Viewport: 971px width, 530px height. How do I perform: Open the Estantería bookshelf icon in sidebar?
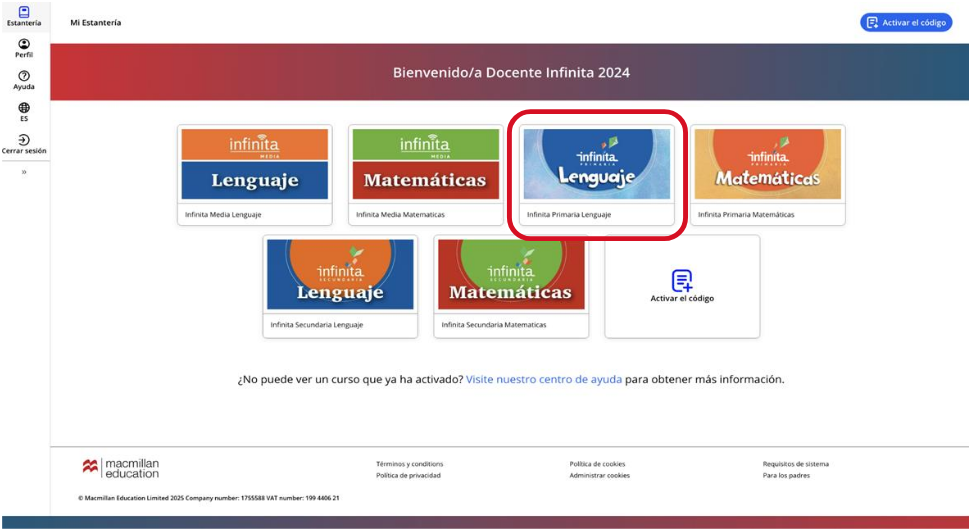tap(24, 13)
